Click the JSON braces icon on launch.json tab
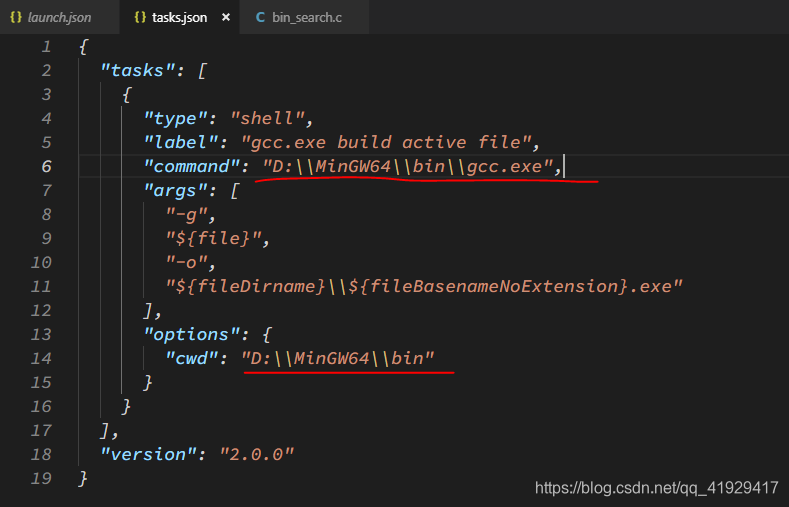The width and height of the screenshot is (789, 507). click(x=16, y=17)
